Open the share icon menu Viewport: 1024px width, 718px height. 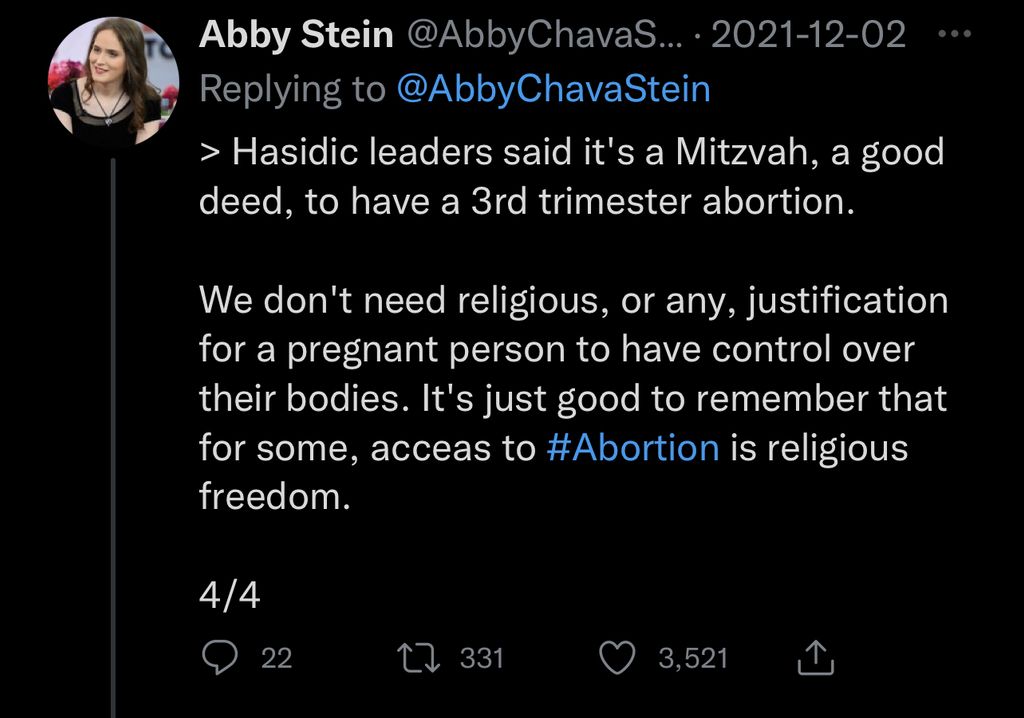pyautogui.click(x=816, y=658)
